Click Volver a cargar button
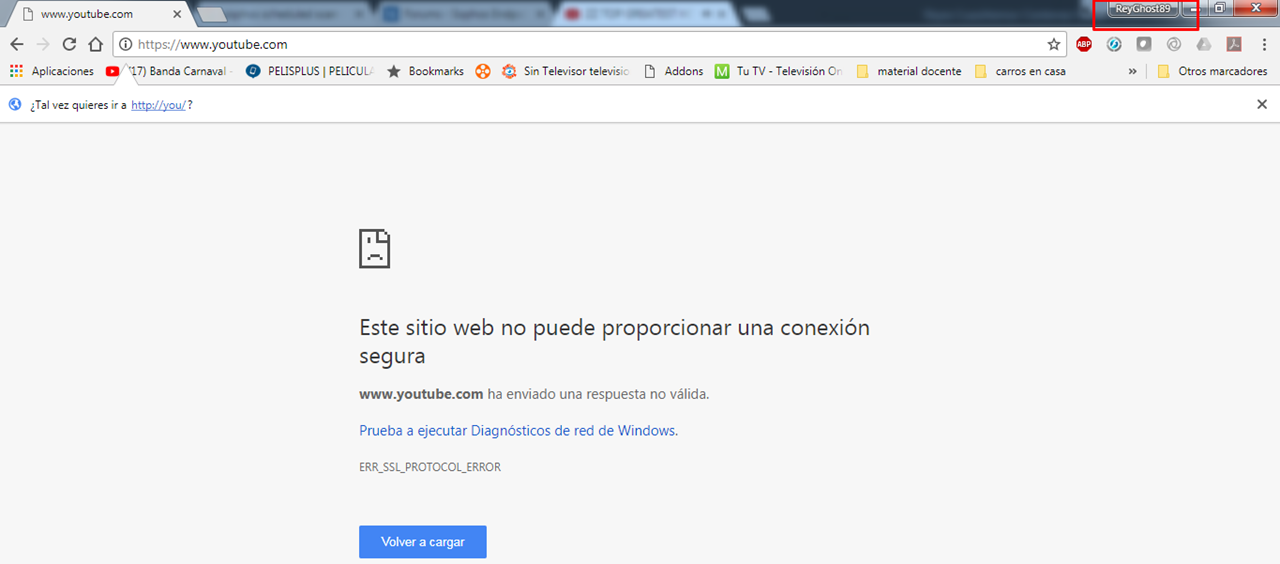 pos(423,542)
